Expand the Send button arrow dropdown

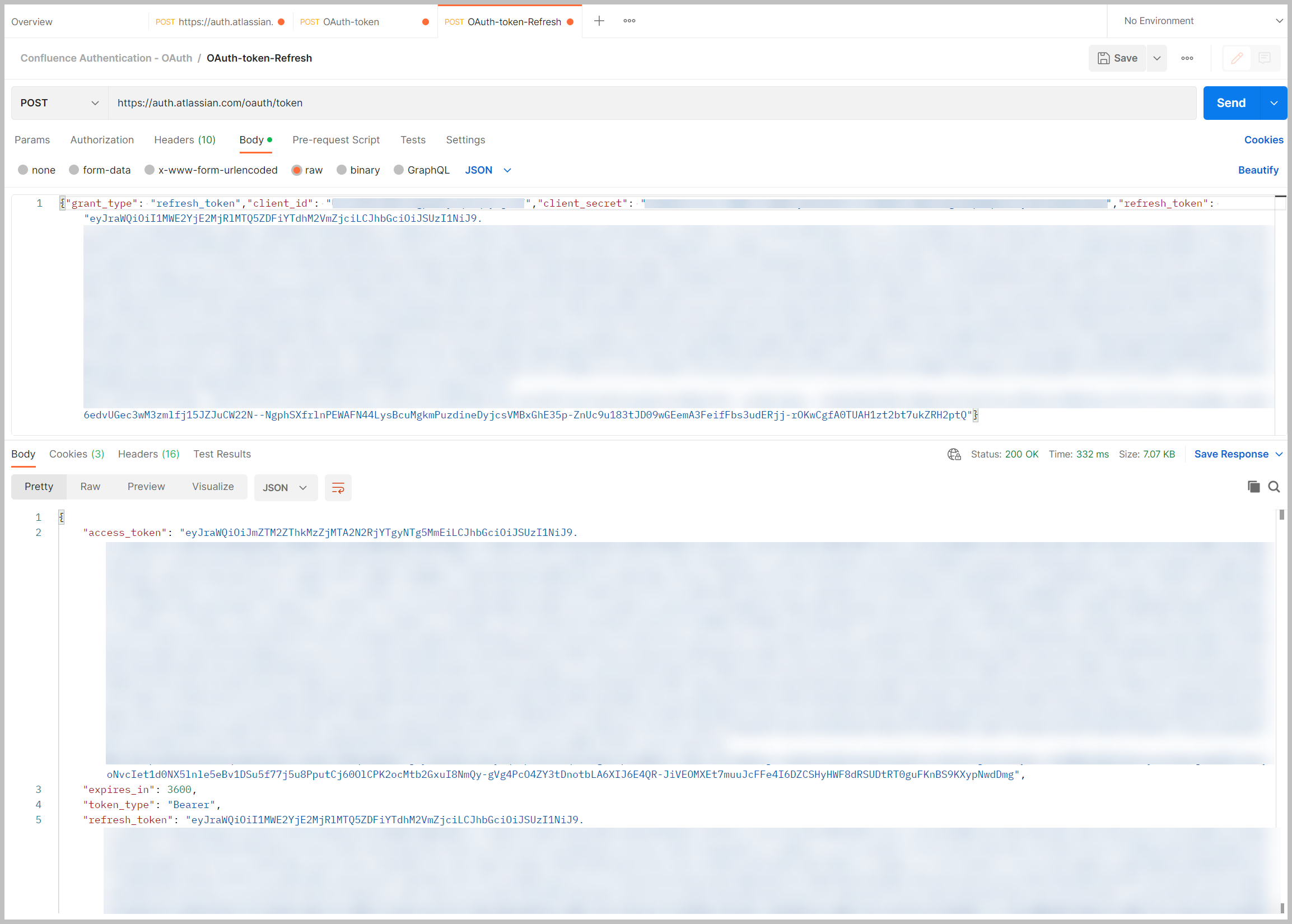[x=1274, y=103]
